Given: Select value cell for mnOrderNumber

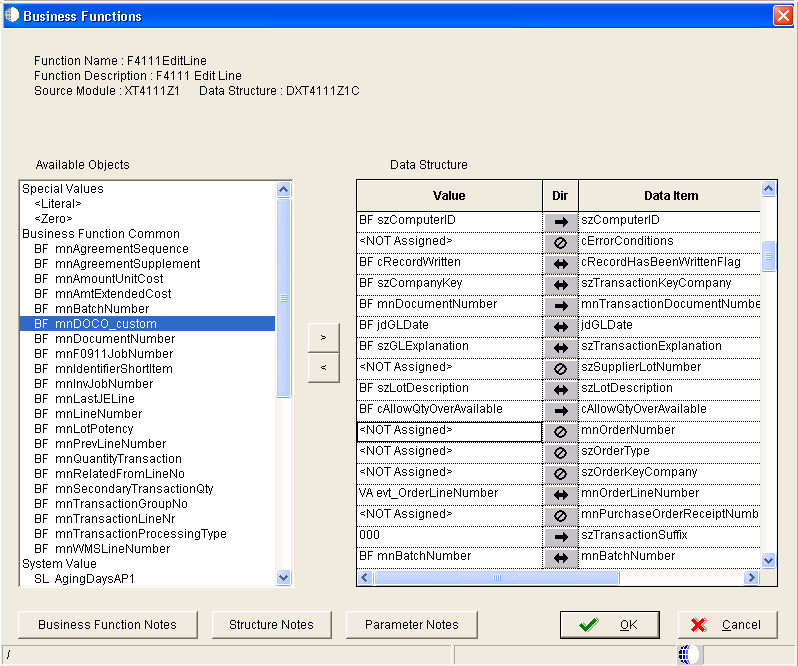Looking at the screenshot, I should coord(449,431).
